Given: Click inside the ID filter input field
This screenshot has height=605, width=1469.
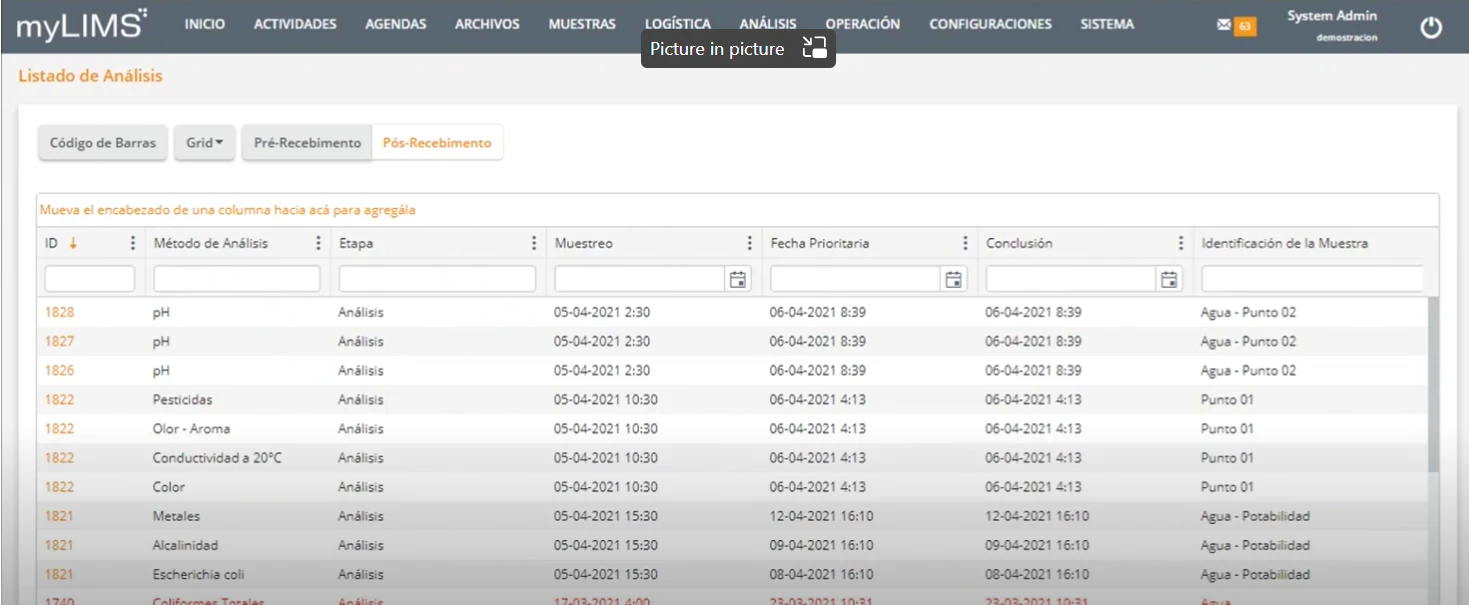Looking at the screenshot, I should click(89, 278).
